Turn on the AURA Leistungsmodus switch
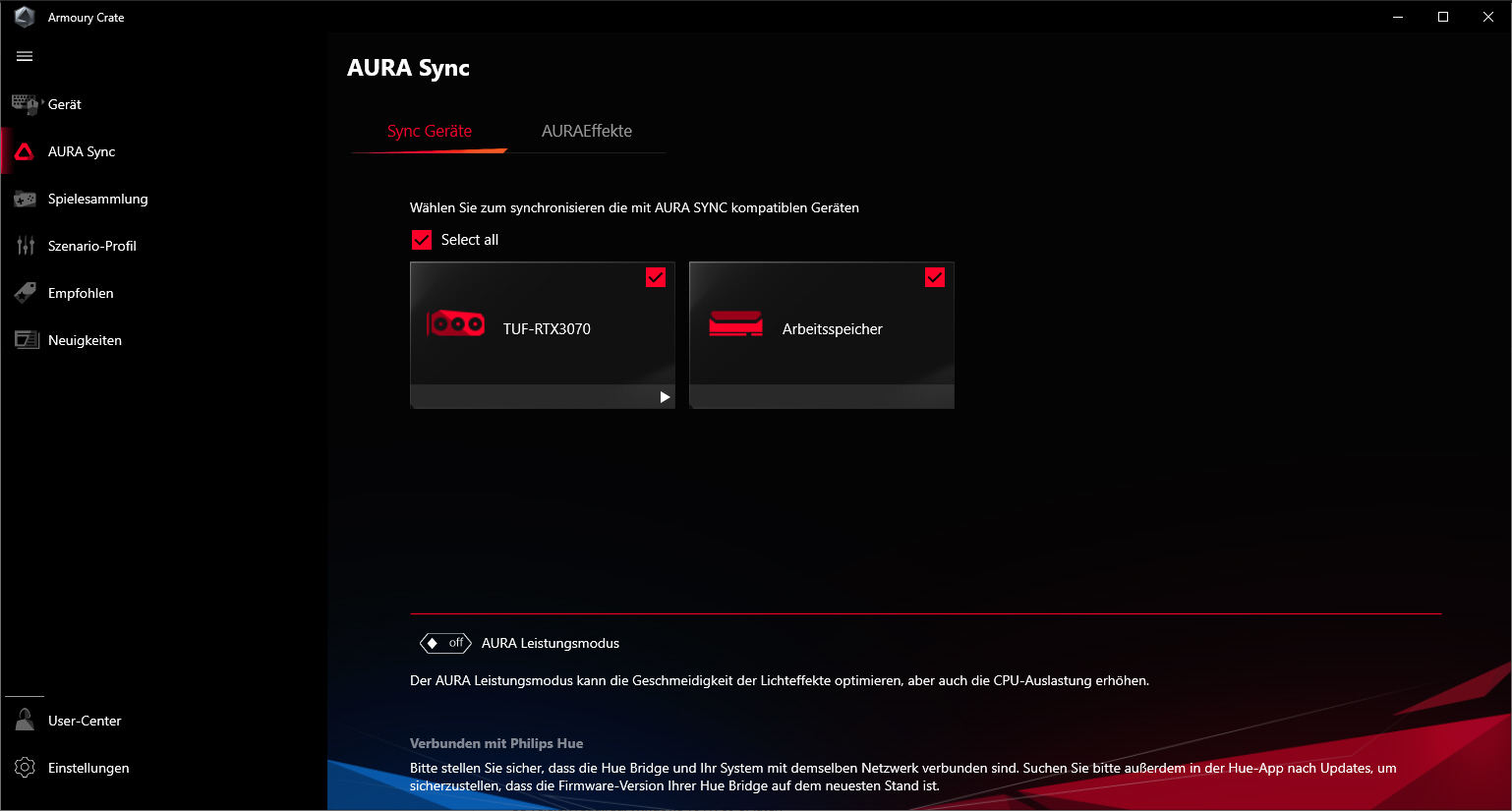Viewport: 1512px width, 811px height. tap(445, 643)
